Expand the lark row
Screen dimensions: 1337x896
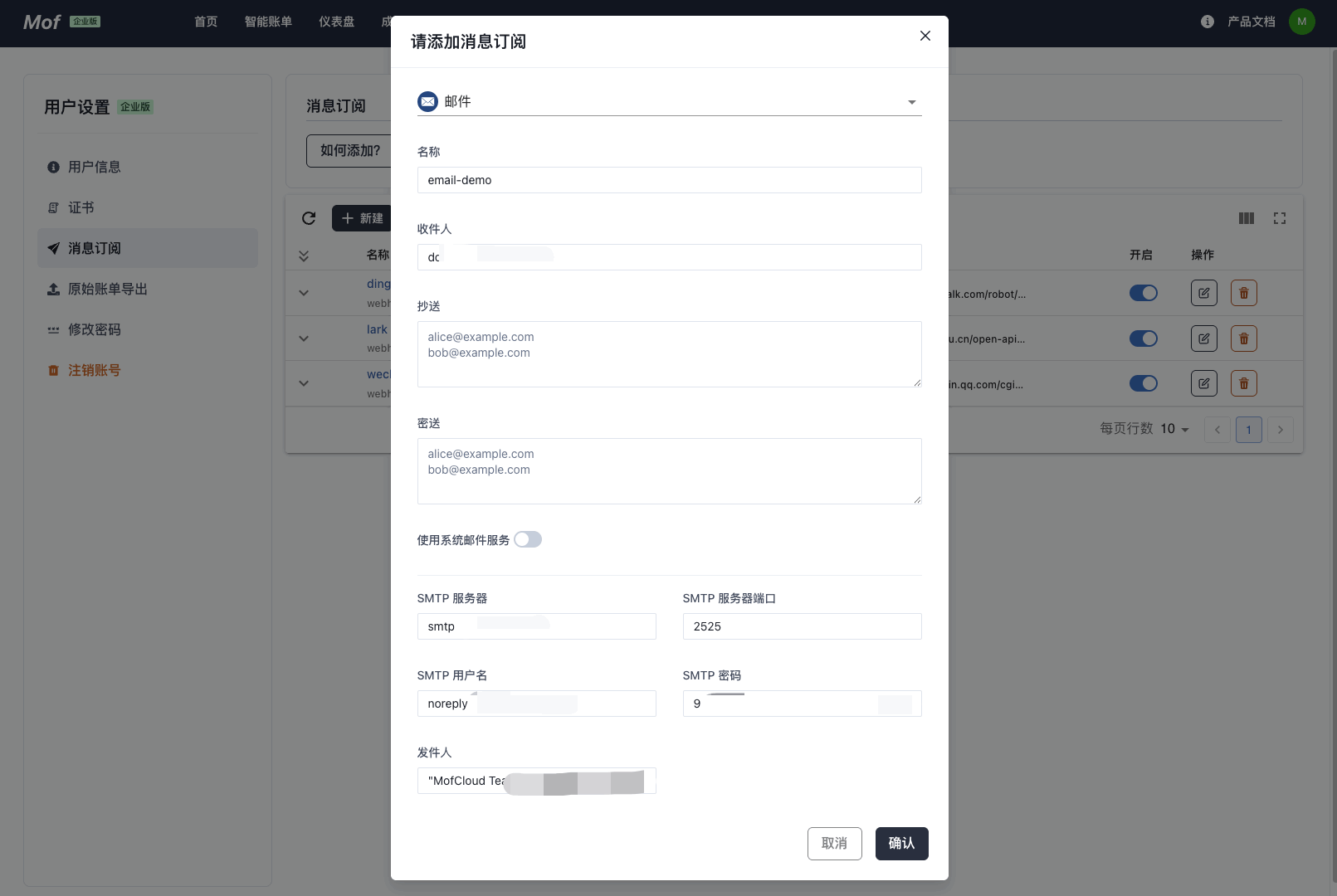click(x=304, y=338)
